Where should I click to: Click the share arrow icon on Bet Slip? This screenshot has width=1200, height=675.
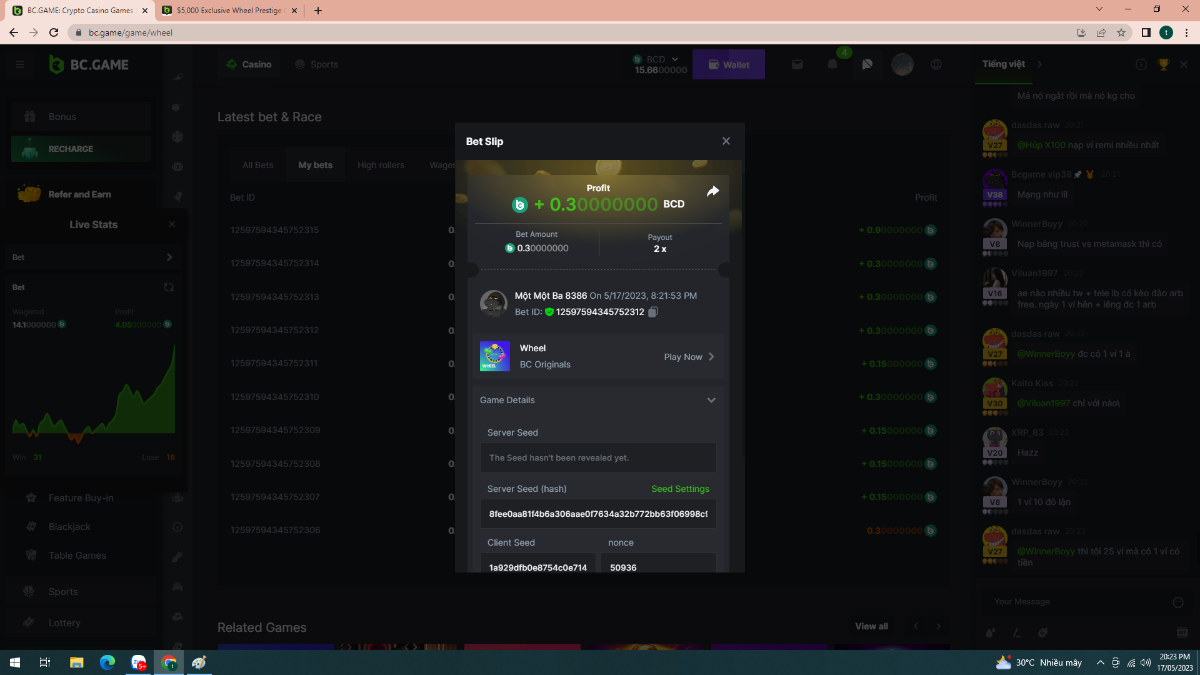[x=712, y=191]
